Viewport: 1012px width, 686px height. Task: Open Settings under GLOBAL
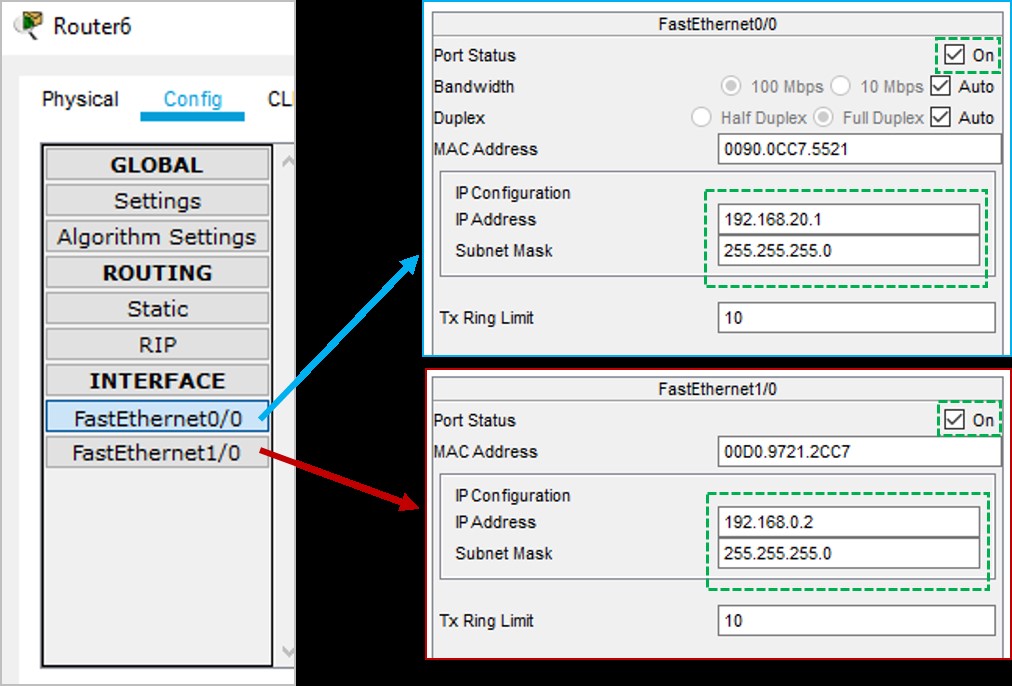click(156, 200)
